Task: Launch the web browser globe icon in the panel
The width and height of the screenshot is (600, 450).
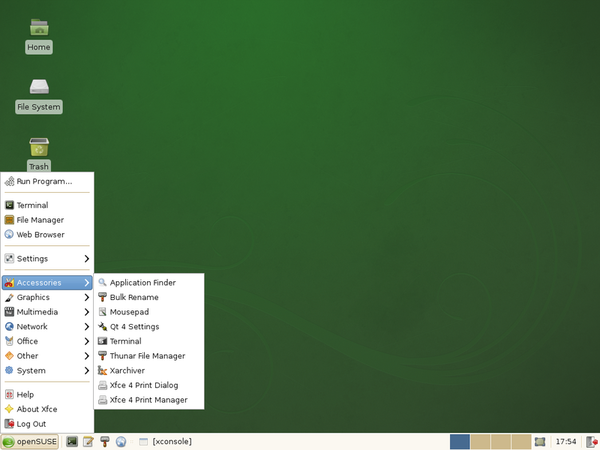Action: click(x=121, y=442)
